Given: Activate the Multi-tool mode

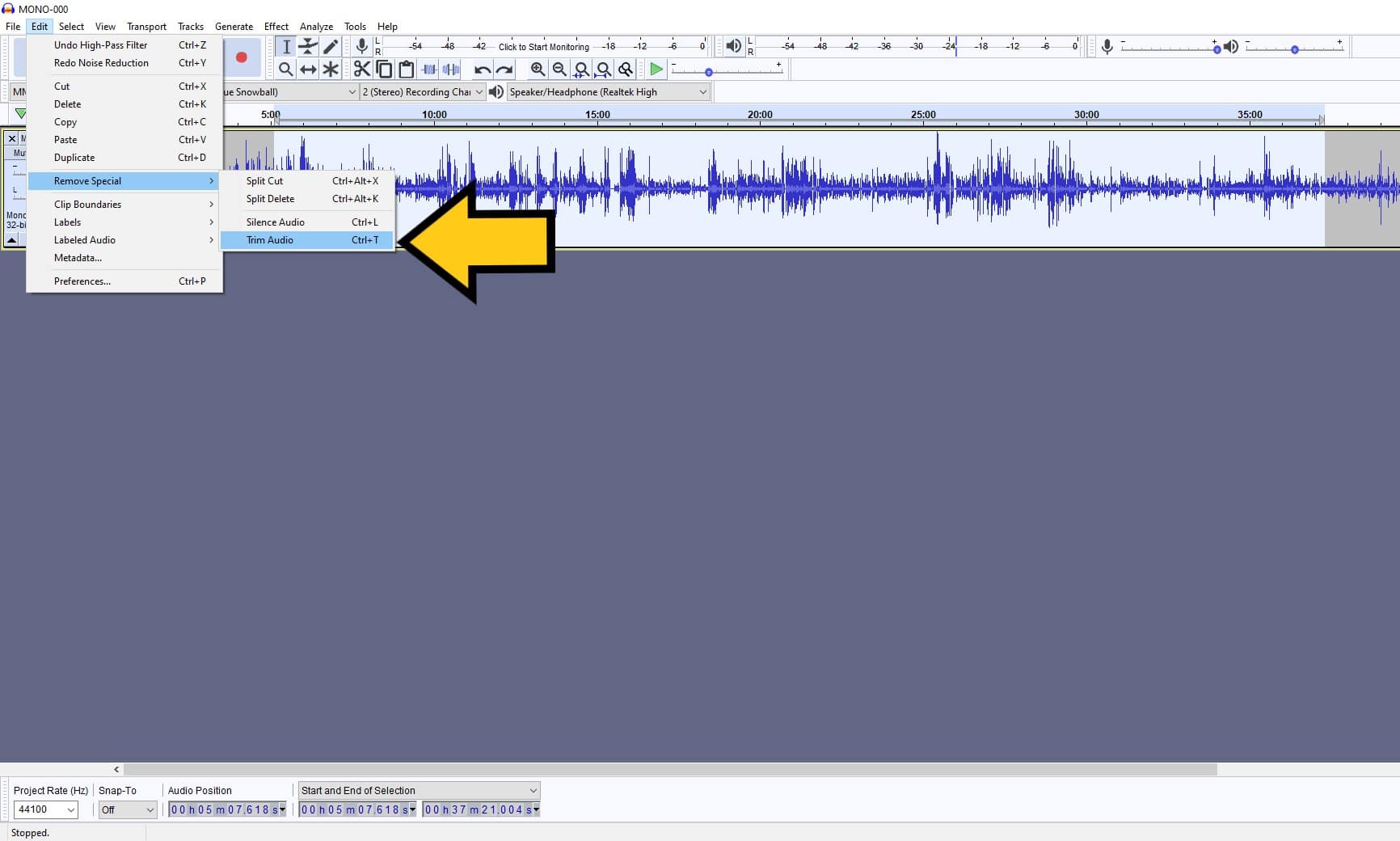Looking at the screenshot, I should (331, 69).
